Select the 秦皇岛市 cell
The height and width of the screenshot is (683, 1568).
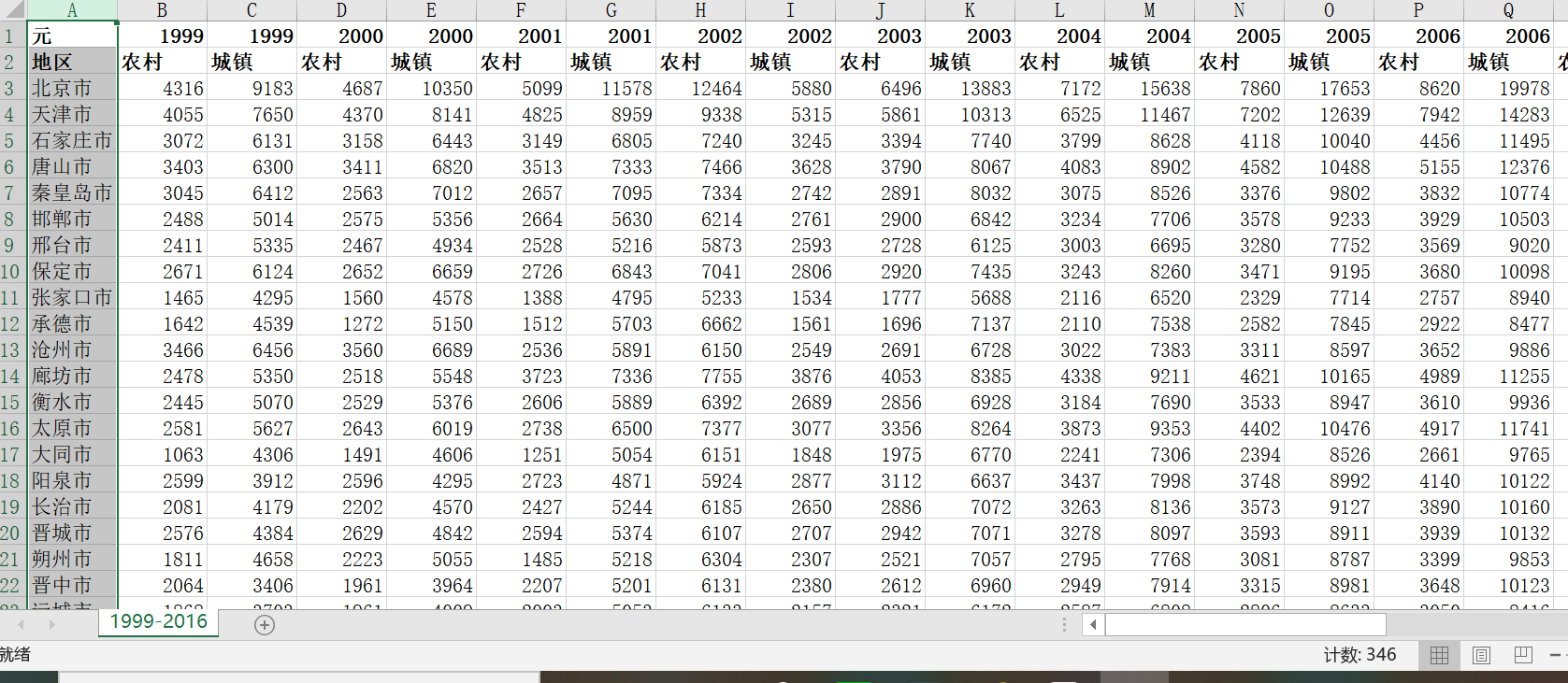point(72,193)
